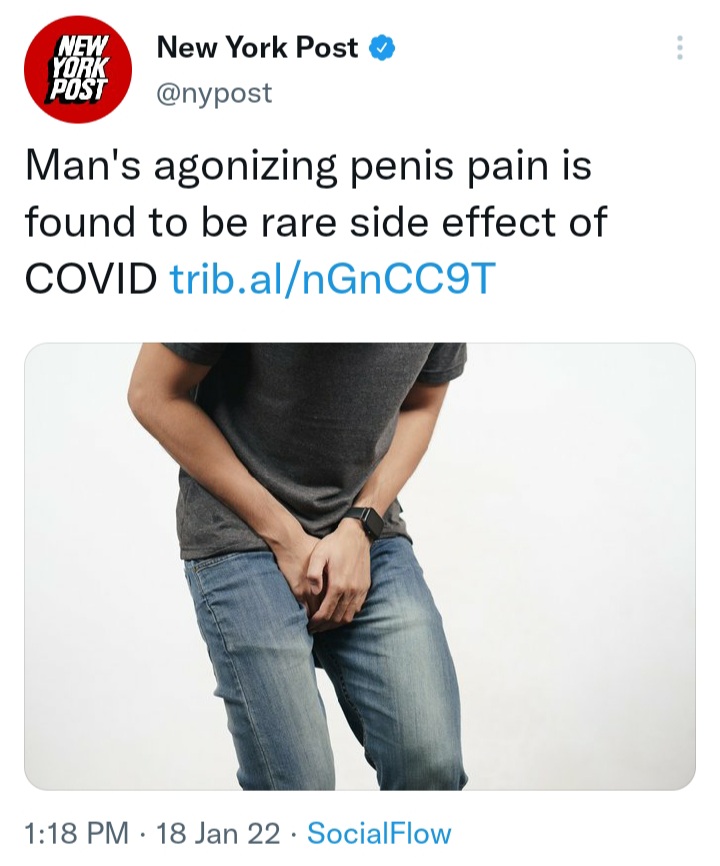The image size is (720, 866).
Task: Click the blue verified badge
Action: (382, 47)
